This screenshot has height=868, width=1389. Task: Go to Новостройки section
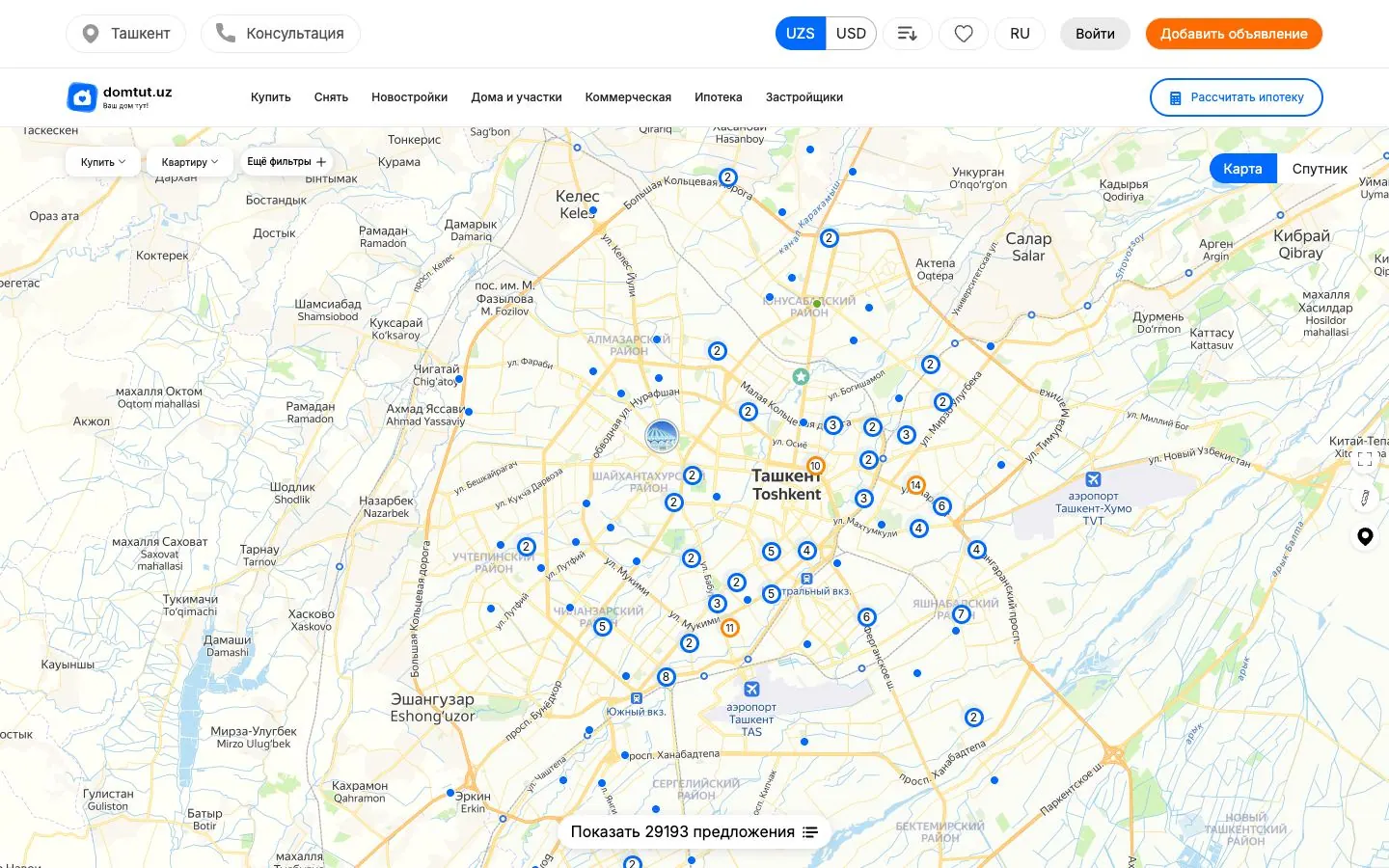click(410, 97)
